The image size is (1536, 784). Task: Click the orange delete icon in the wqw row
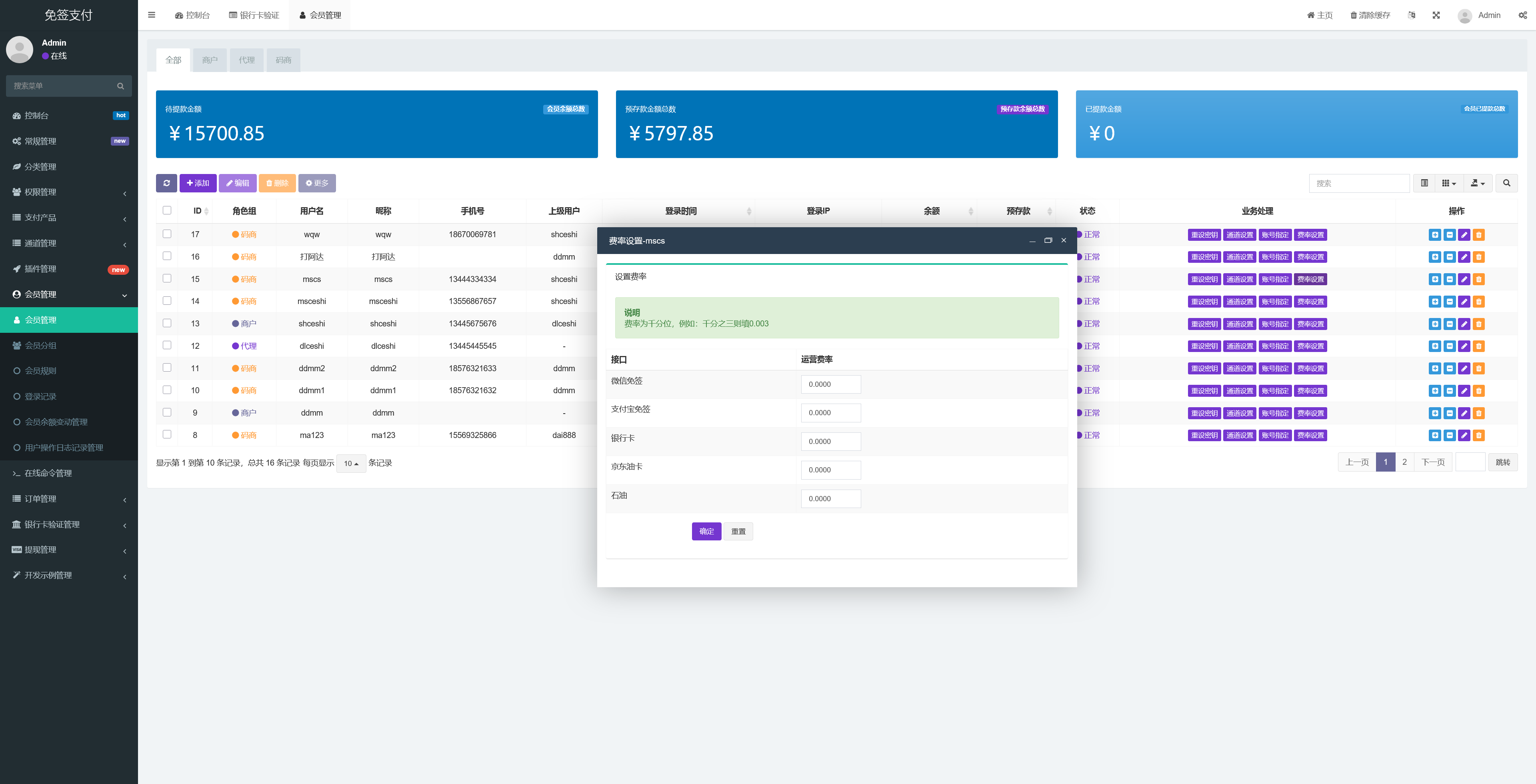pyautogui.click(x=1478, y=235)
